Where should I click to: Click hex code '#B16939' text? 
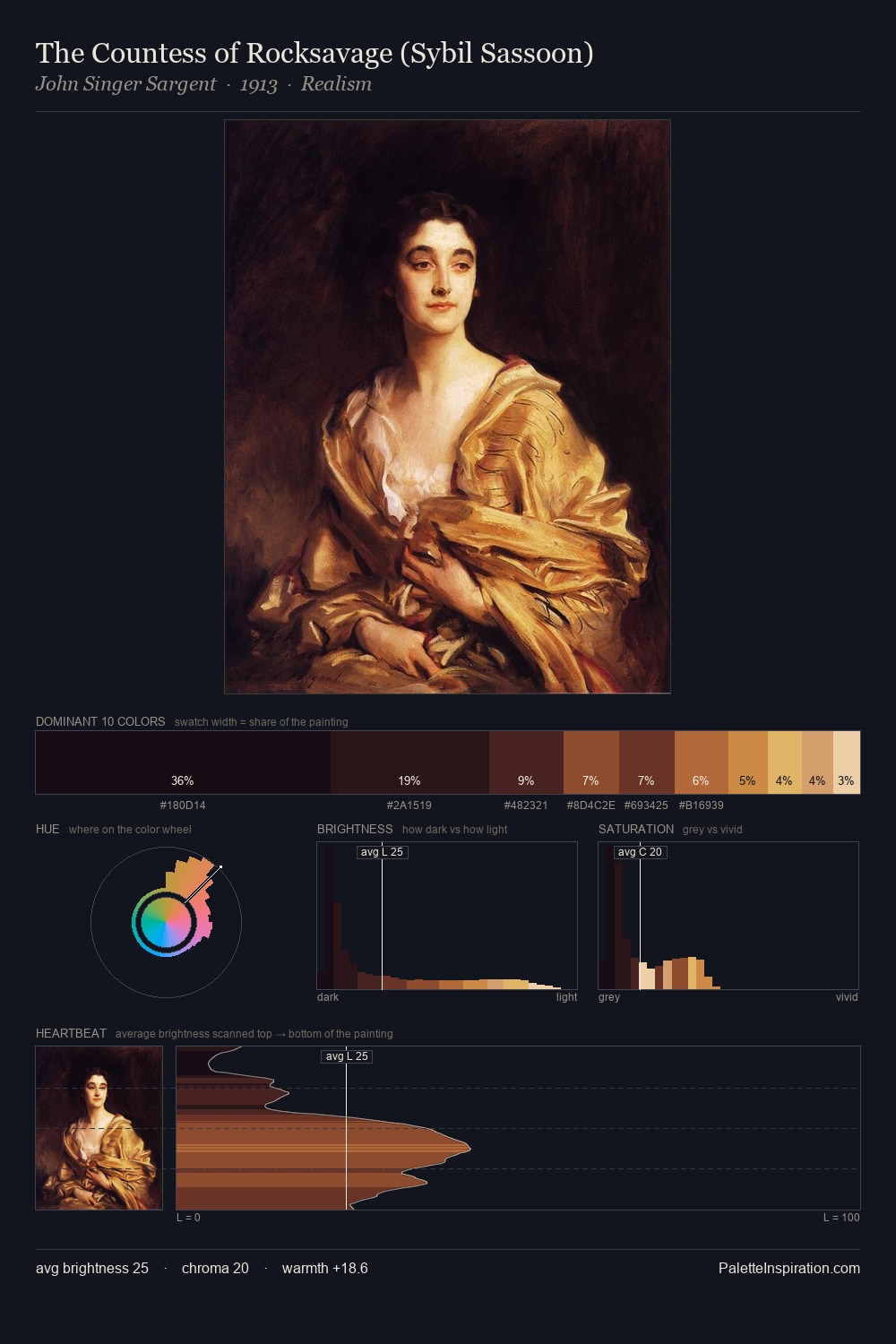(x=701, y=806)
